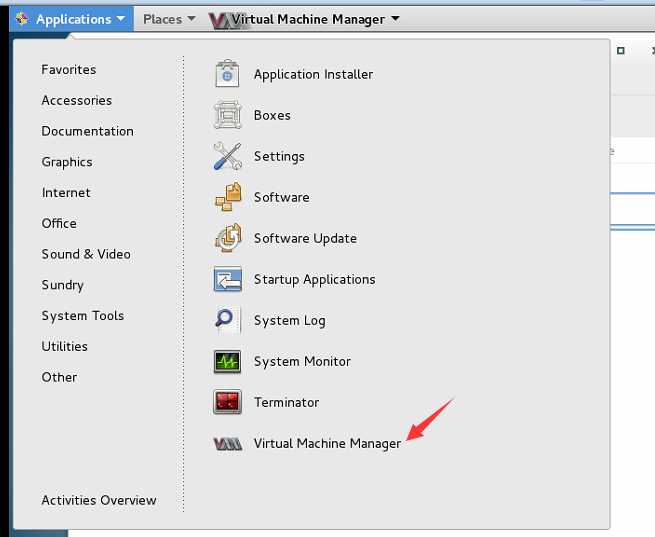Select the Sound & Video category
Image resolution: width=655 pixels, height=537 pixels.
point(86,254)
